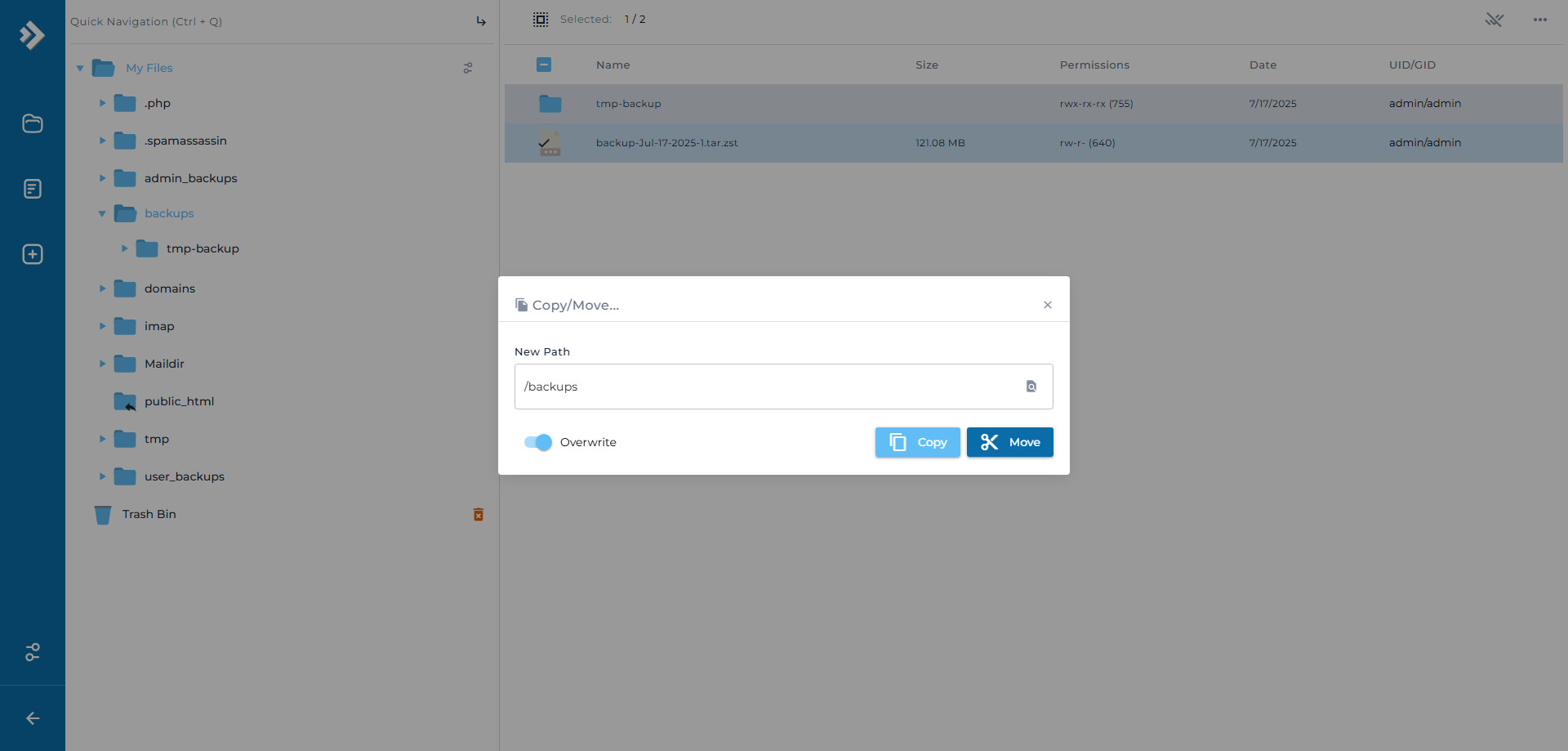Click the Move button

pos(1009,442)
